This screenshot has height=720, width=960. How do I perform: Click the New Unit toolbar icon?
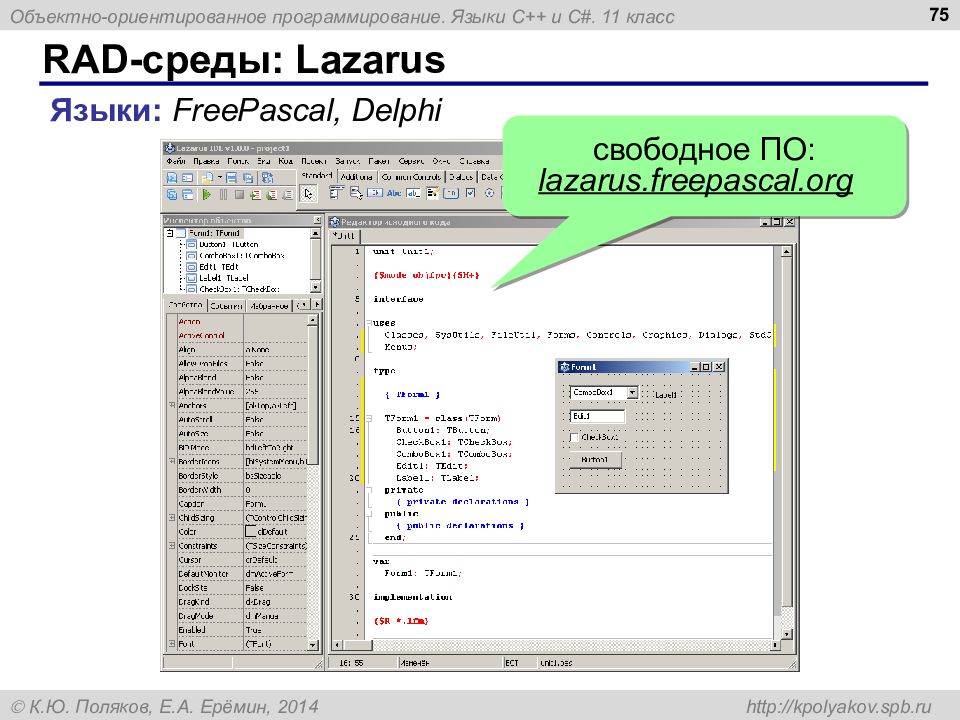coord(172,178)
